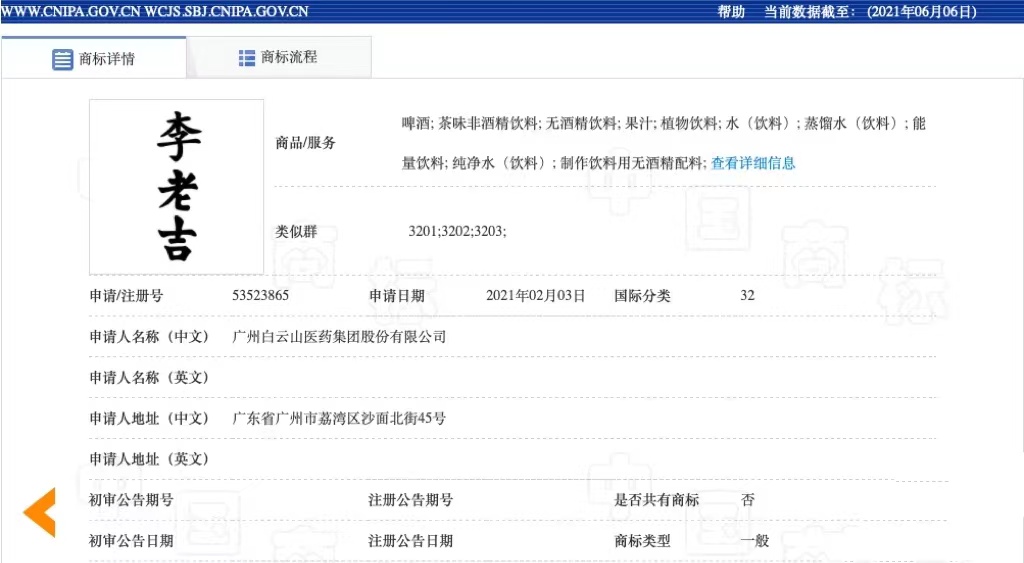Click the applicant name 广州白云山医药集团股份有限公司

click(x=339, y=337)
